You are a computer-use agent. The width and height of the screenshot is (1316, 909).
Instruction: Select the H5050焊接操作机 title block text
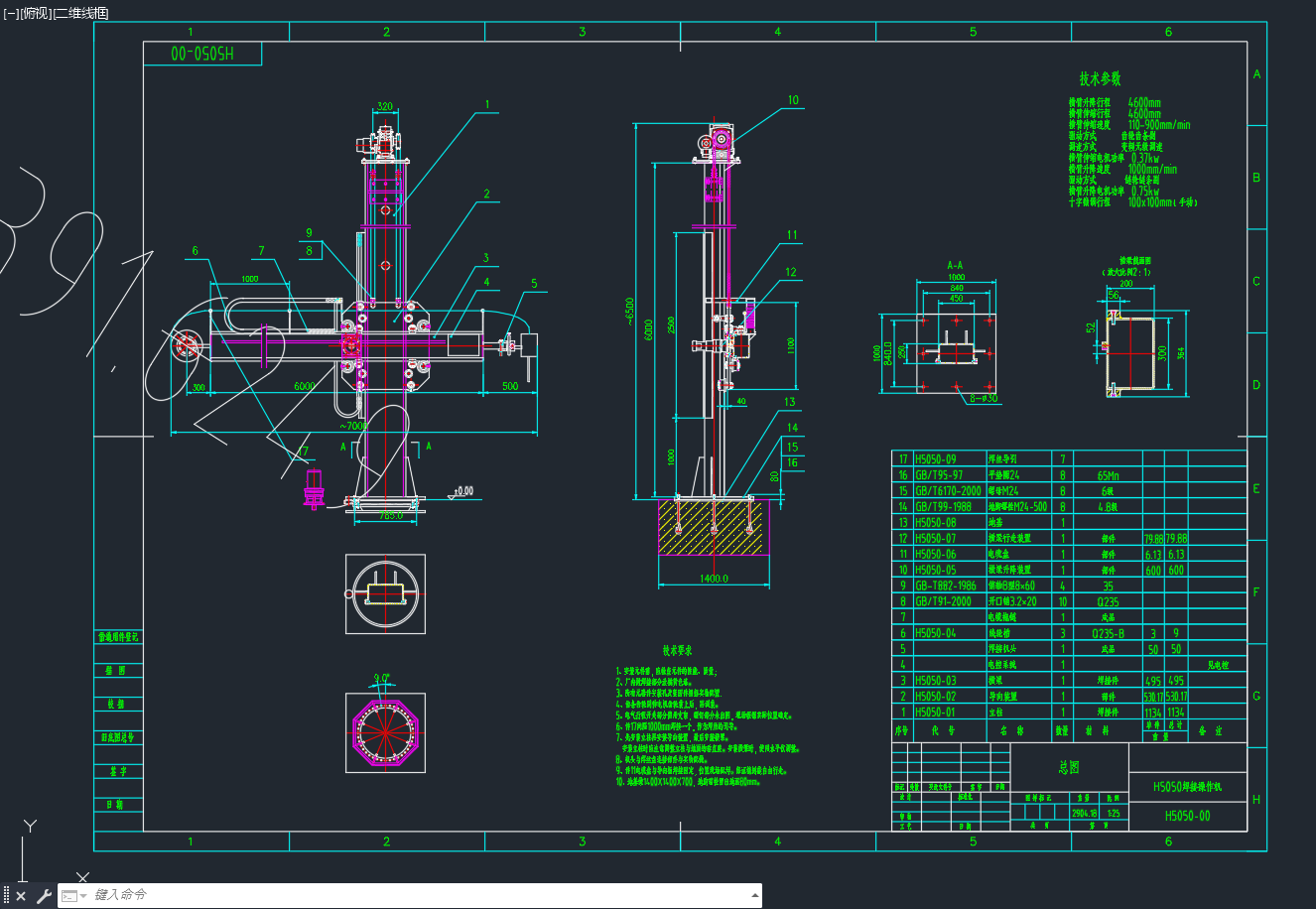coord(1187,787)
